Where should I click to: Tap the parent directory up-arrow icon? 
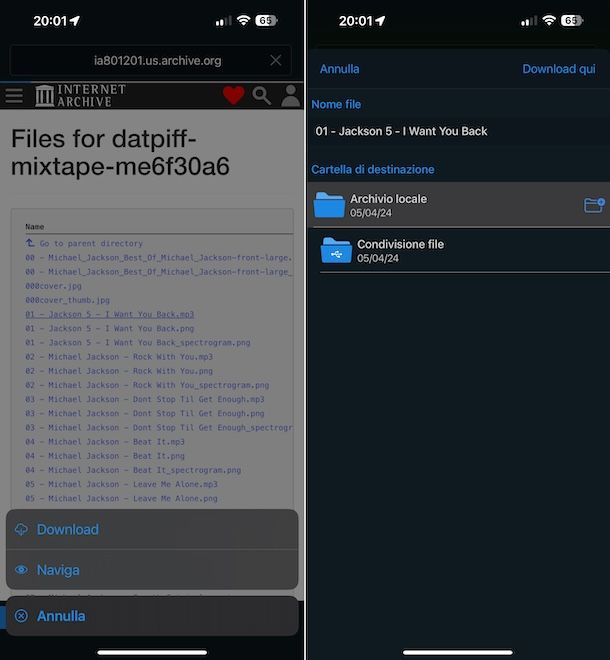(x=30, y=243)
